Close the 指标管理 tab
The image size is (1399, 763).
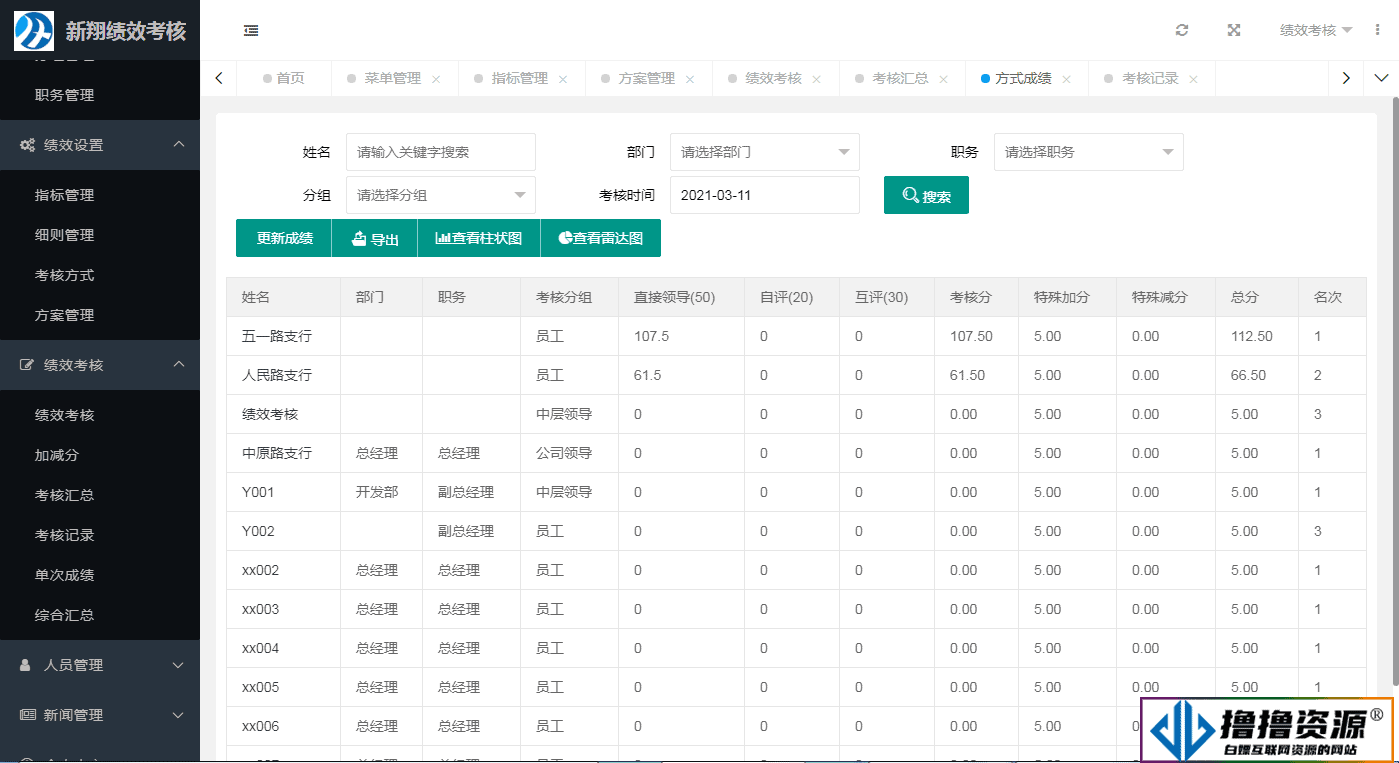(x=563, y=79)
